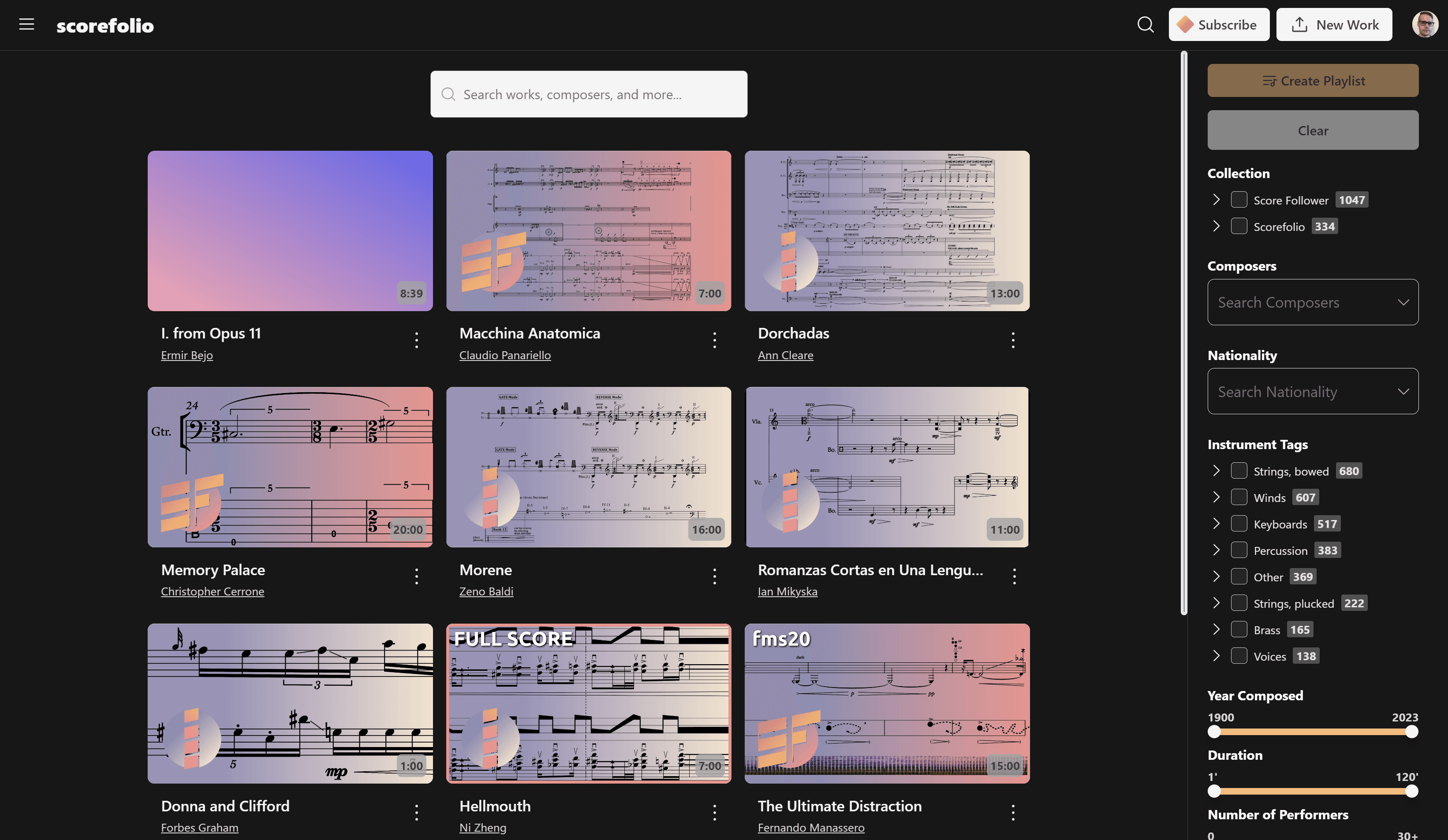The height and width of the screenshot is (840, 1448).
Task: Click in the search works input field
Action: 589,94
